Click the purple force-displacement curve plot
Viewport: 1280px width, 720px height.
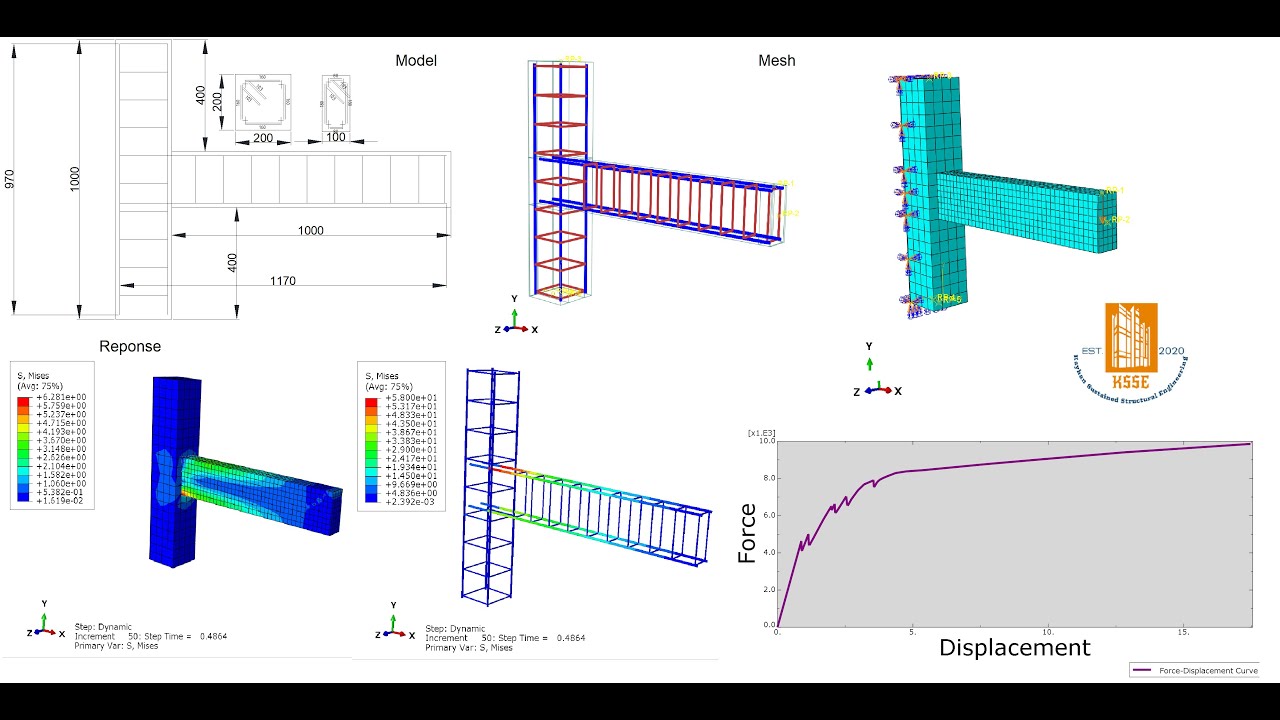click(1014, 532)
